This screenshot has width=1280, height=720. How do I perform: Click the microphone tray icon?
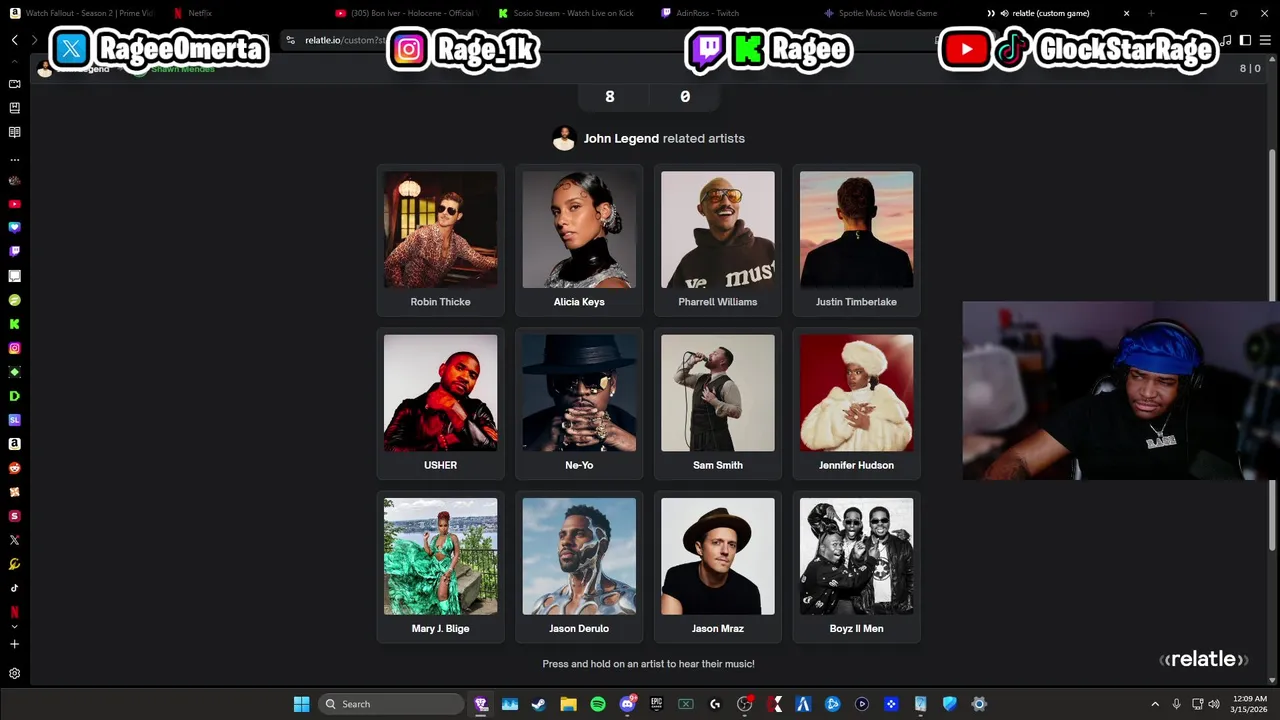pyautogui.click(x=1177, y=704)
